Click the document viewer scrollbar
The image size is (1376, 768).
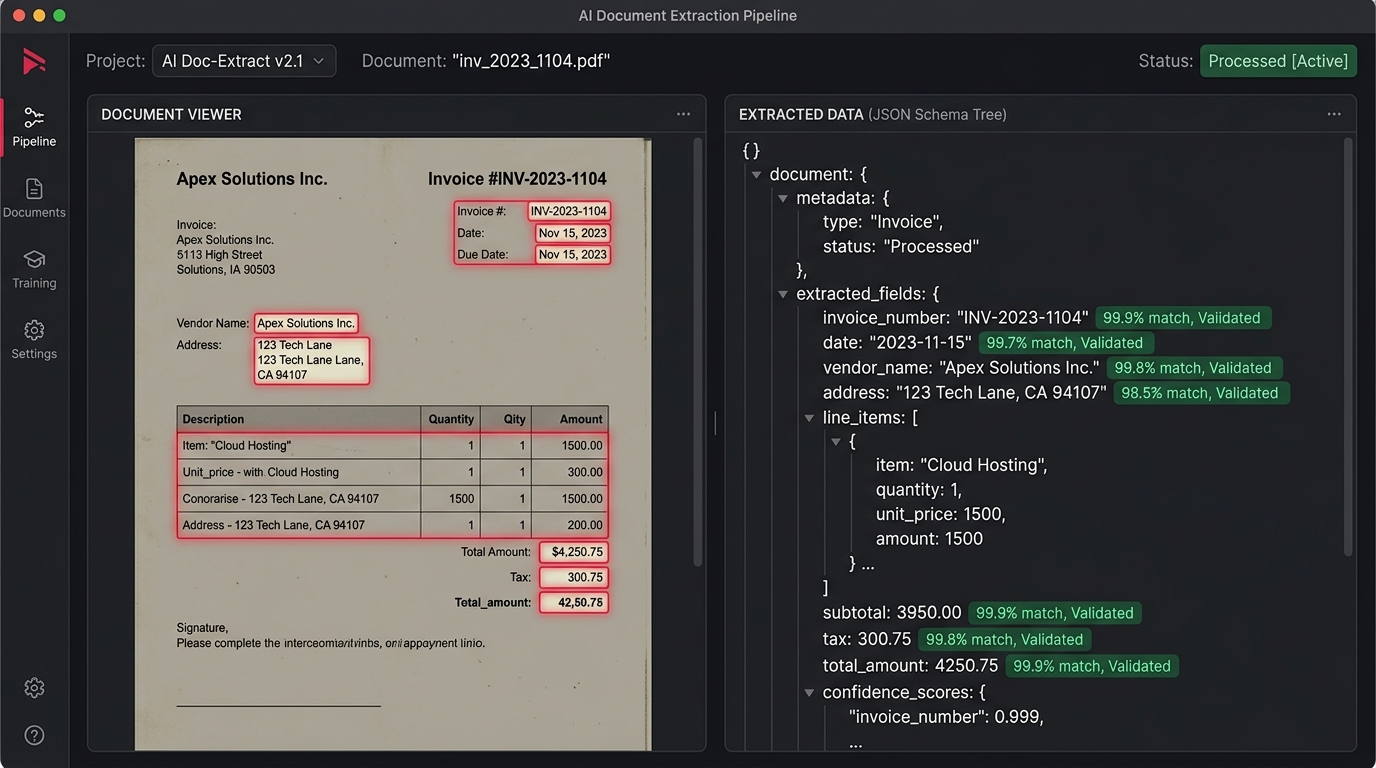click(x=698, y=352)
